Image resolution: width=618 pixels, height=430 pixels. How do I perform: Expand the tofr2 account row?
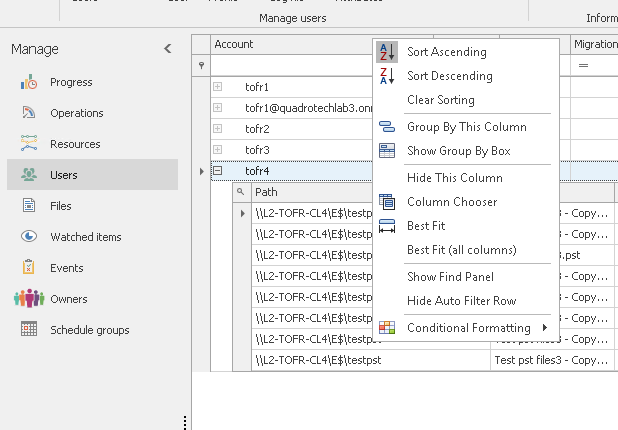[x=218, y=128]
